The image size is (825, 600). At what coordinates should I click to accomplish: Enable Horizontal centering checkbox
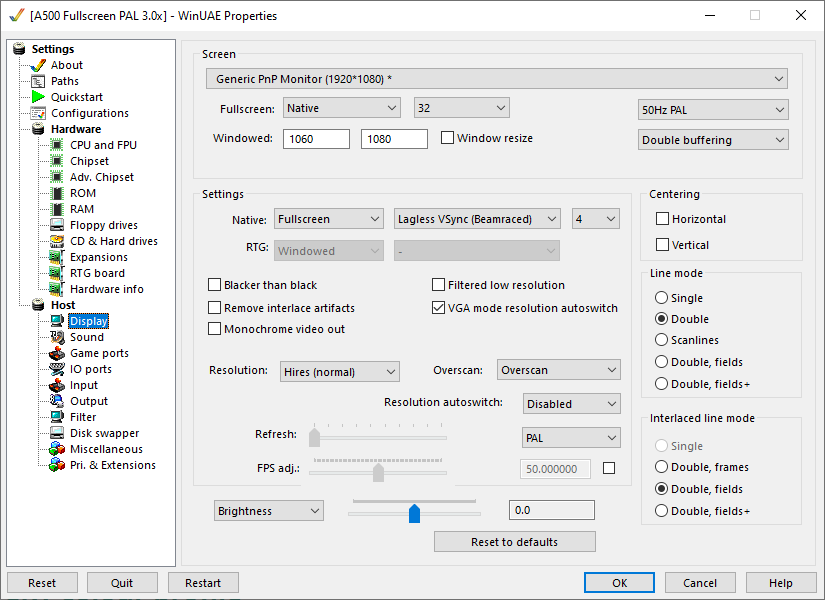tap(662, 218)
